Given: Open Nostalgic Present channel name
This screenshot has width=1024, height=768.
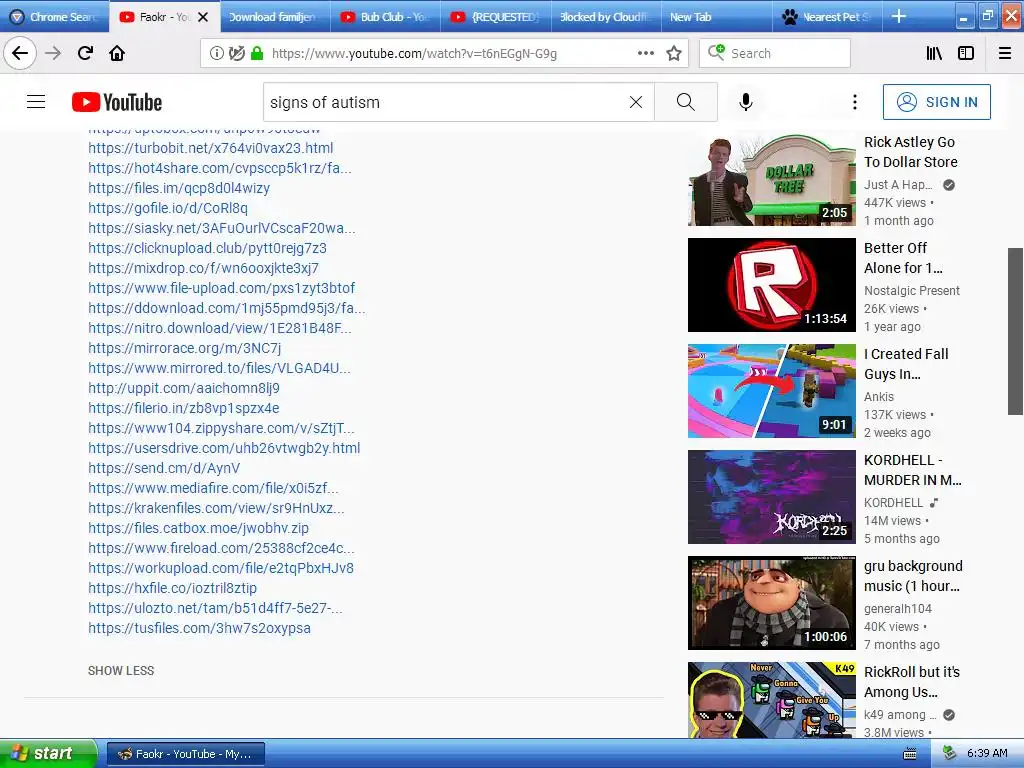Looking at the screenshot, I should [912, 291].
